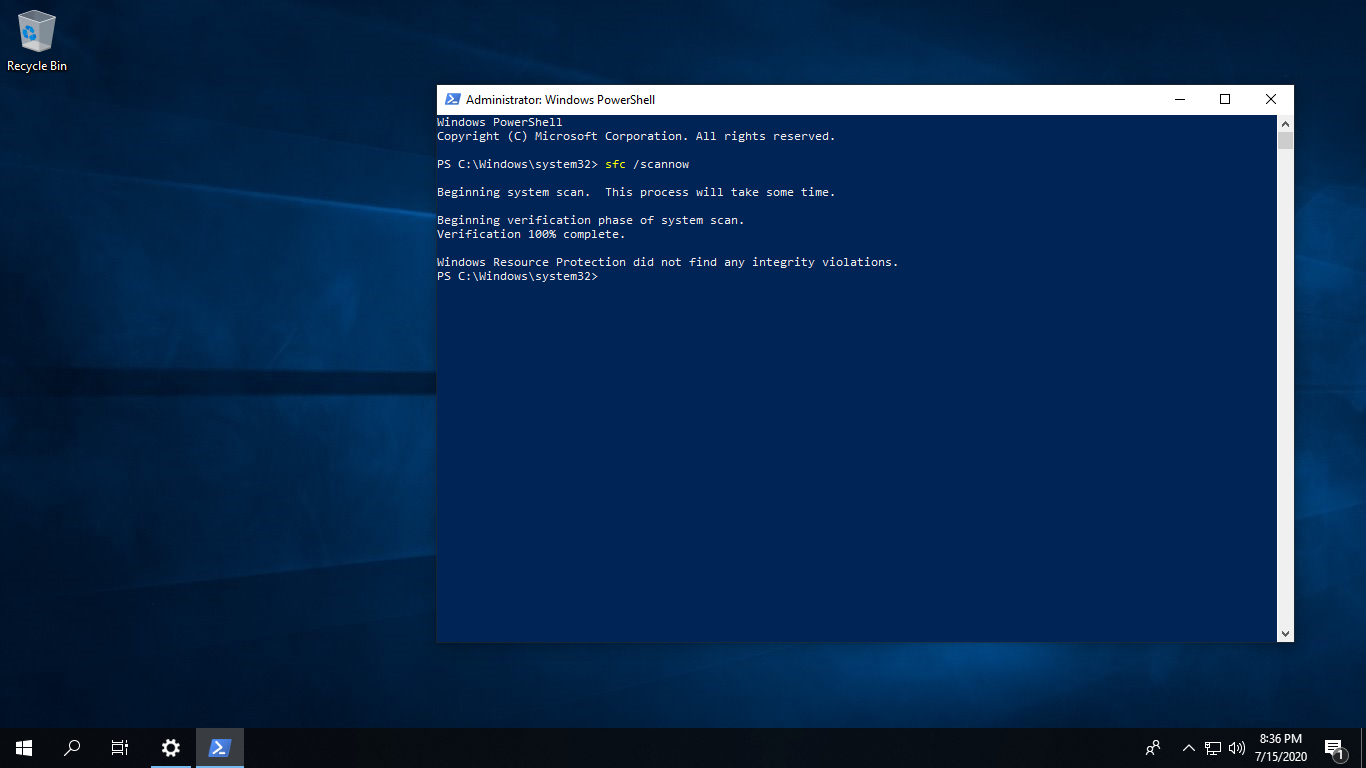Click 'Administrator: Windows PowerShell' window title
Viewport: 1366px width, 768px height.
tap(560, 100)
